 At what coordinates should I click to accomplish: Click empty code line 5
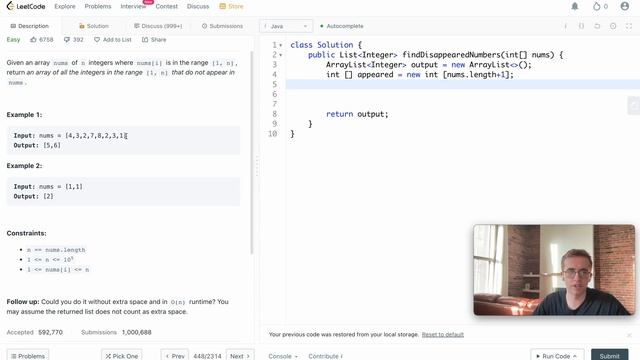point(463,84)
